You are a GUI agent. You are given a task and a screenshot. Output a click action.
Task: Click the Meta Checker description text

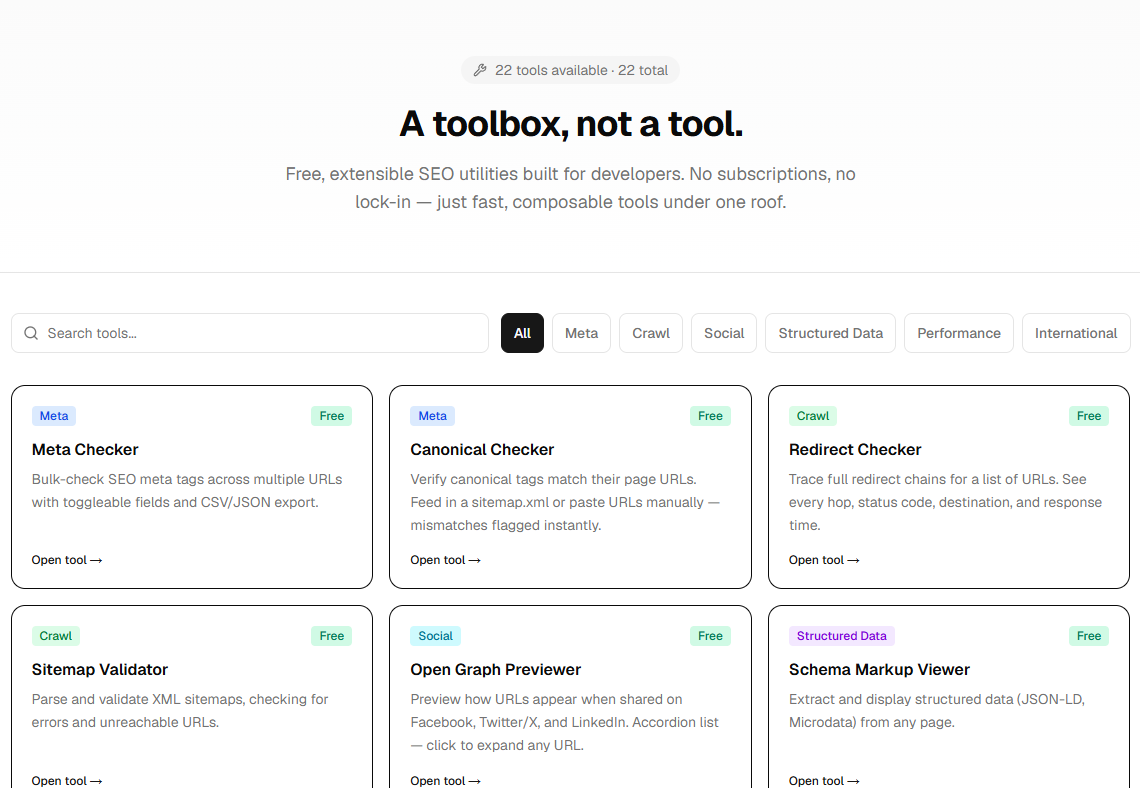click(x=187, y=491)
